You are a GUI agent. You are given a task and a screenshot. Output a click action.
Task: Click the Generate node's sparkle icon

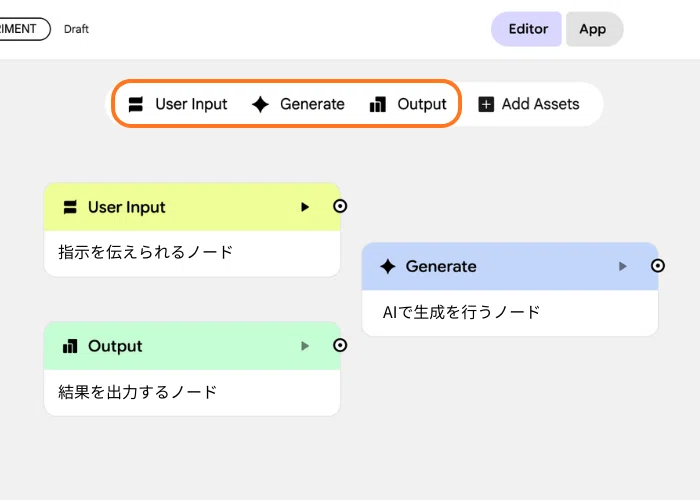[x=388, y=267]
